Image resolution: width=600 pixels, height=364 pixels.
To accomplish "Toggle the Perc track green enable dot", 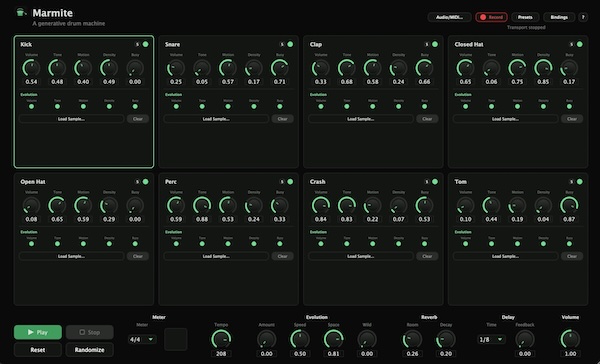I will click(290, 182).
